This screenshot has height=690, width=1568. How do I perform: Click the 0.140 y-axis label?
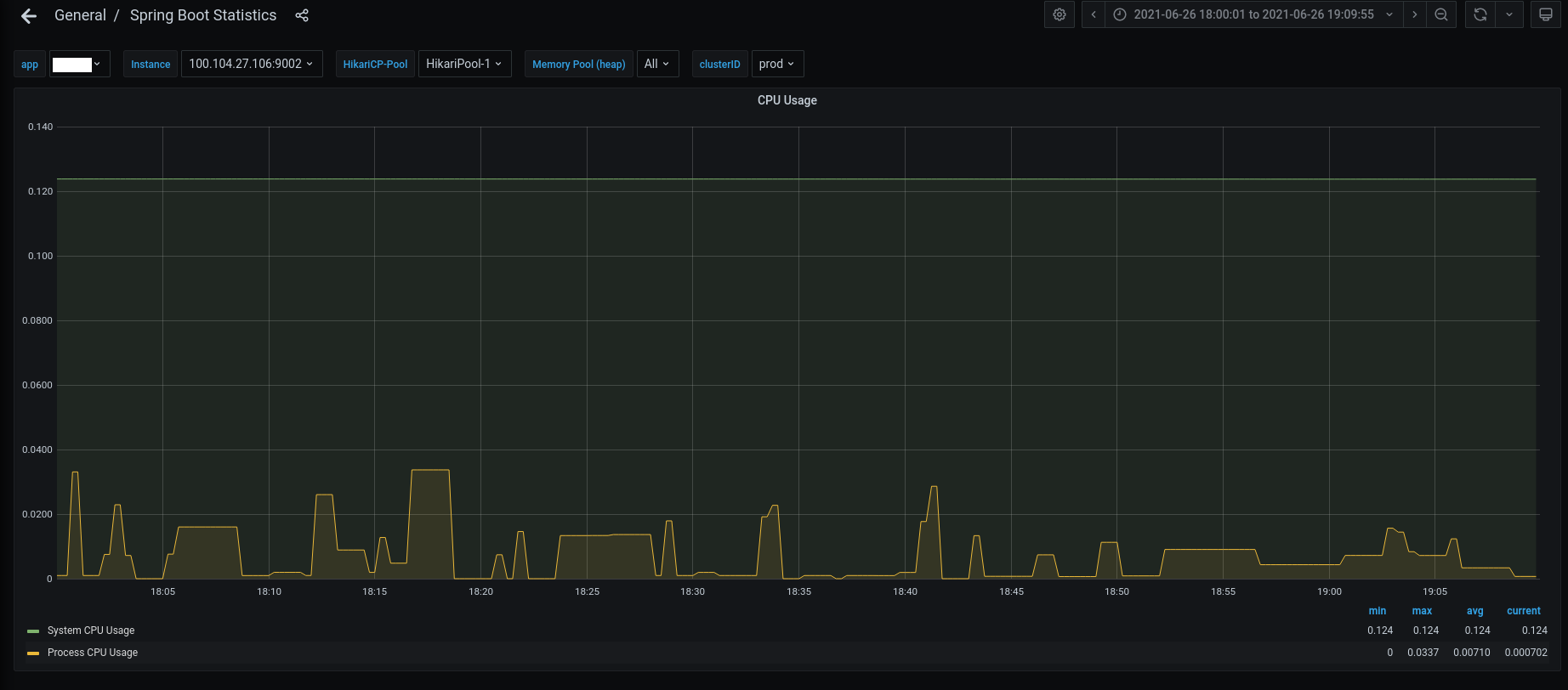(x=40, y=127)
